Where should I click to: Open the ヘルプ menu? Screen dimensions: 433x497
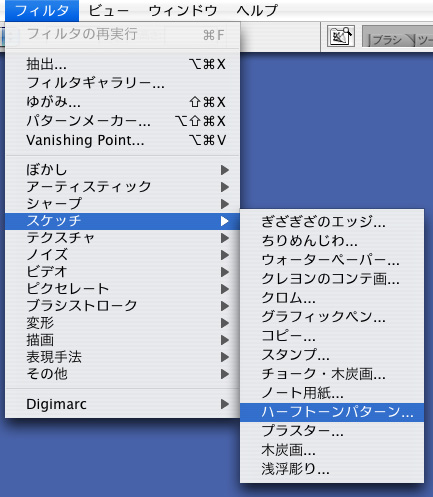pyautogui.click(x=257, y=11)
